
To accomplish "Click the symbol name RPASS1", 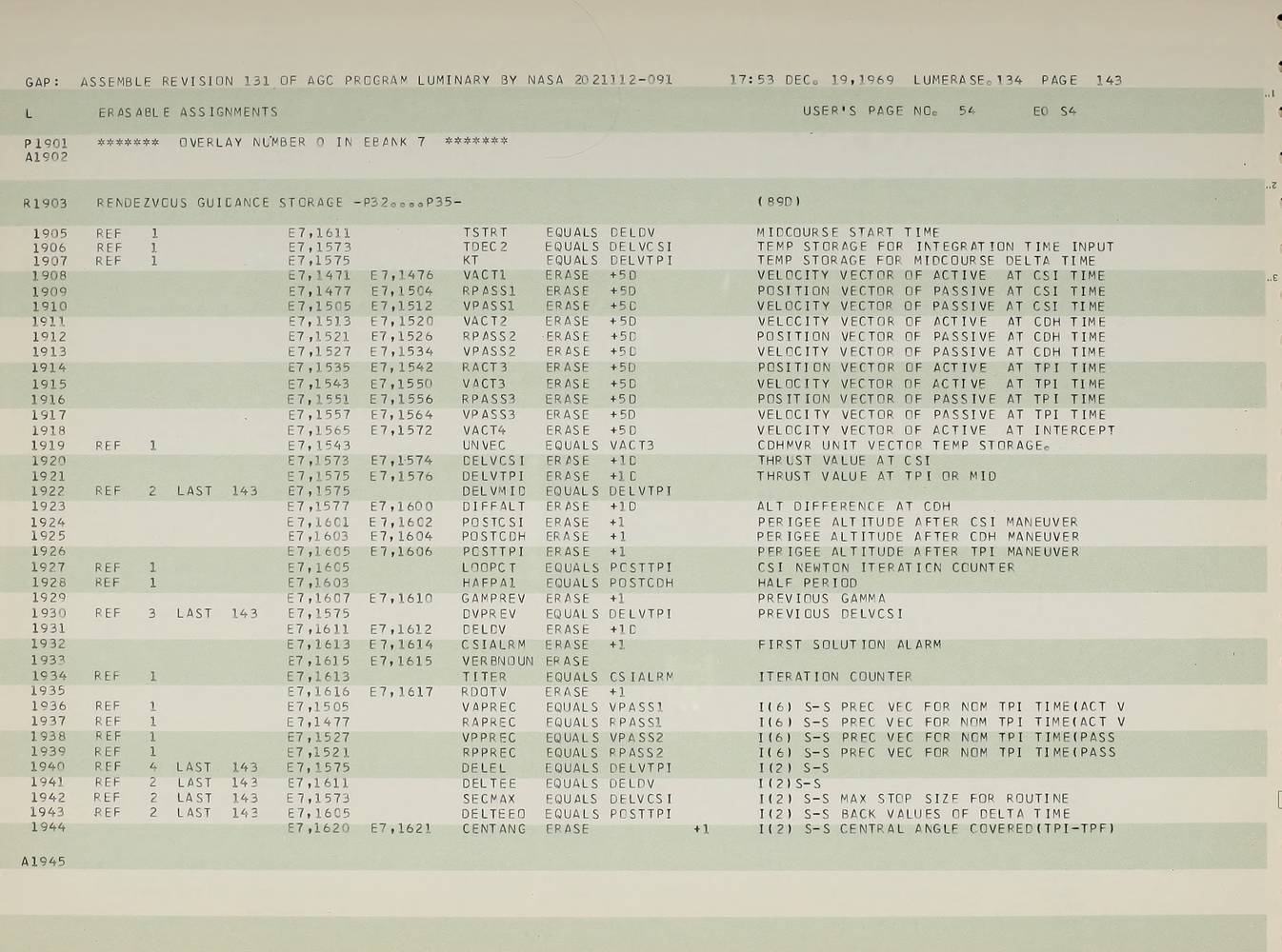I will (489, 291).
